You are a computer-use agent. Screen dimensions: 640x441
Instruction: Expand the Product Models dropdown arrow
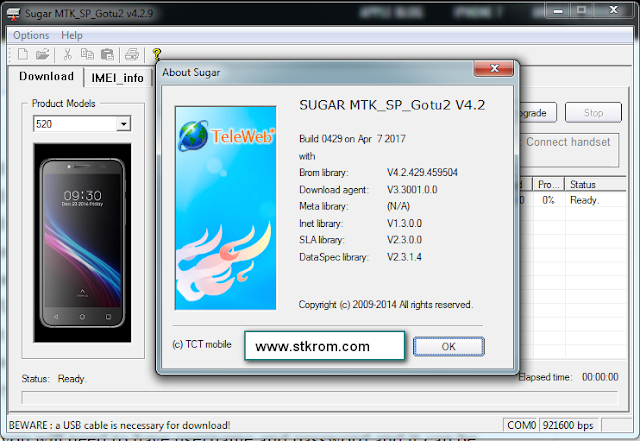click(123, 124)
